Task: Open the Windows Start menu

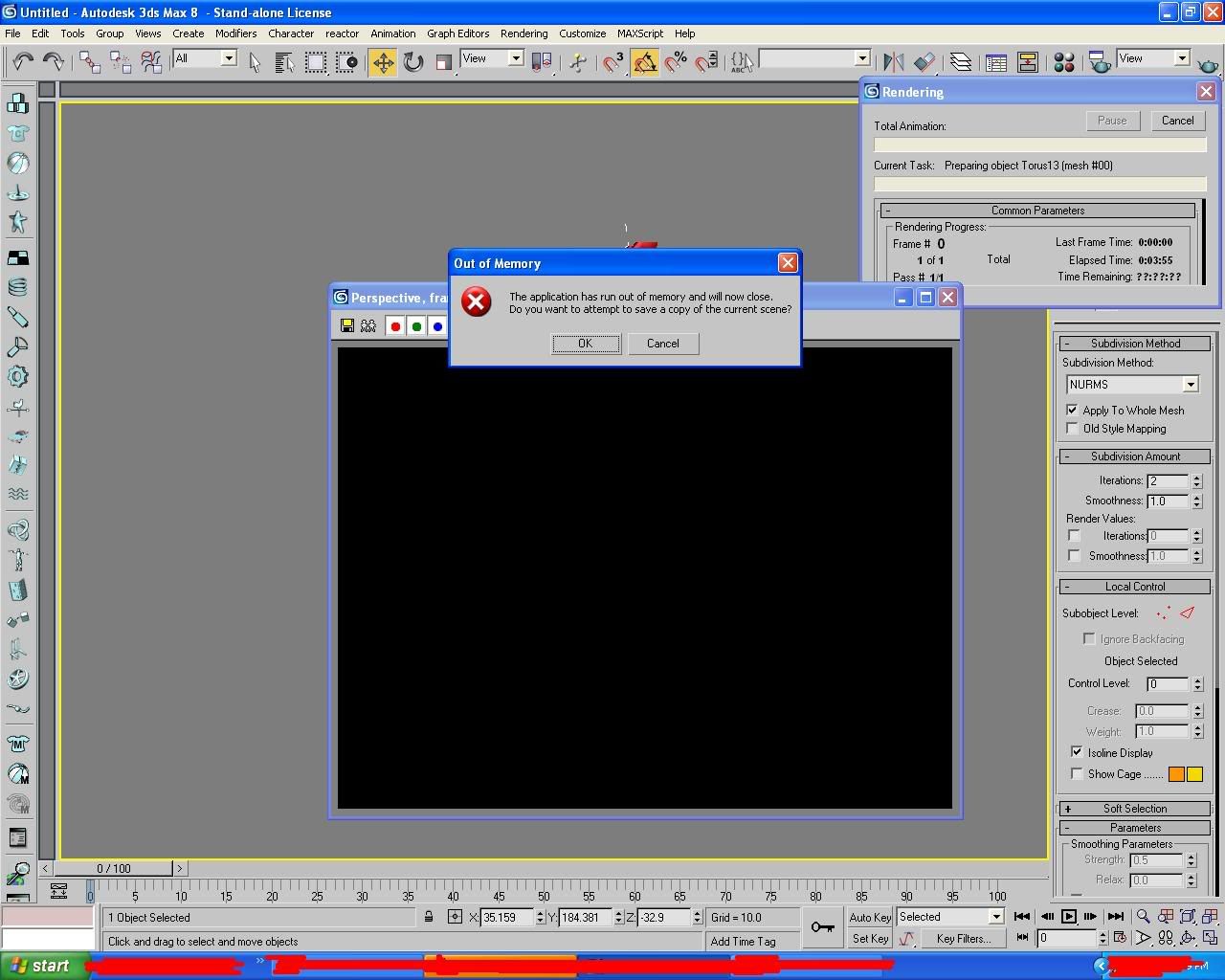Action: (40, 966)
